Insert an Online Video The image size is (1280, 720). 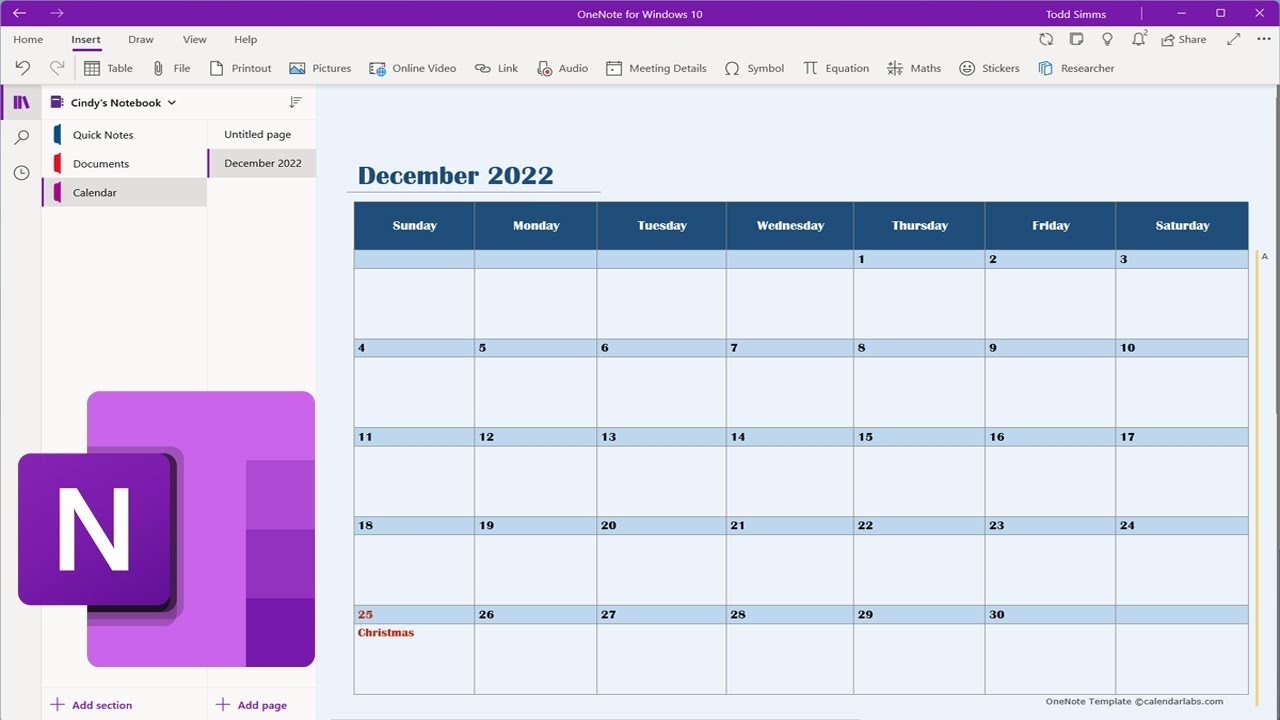[412, 68]
